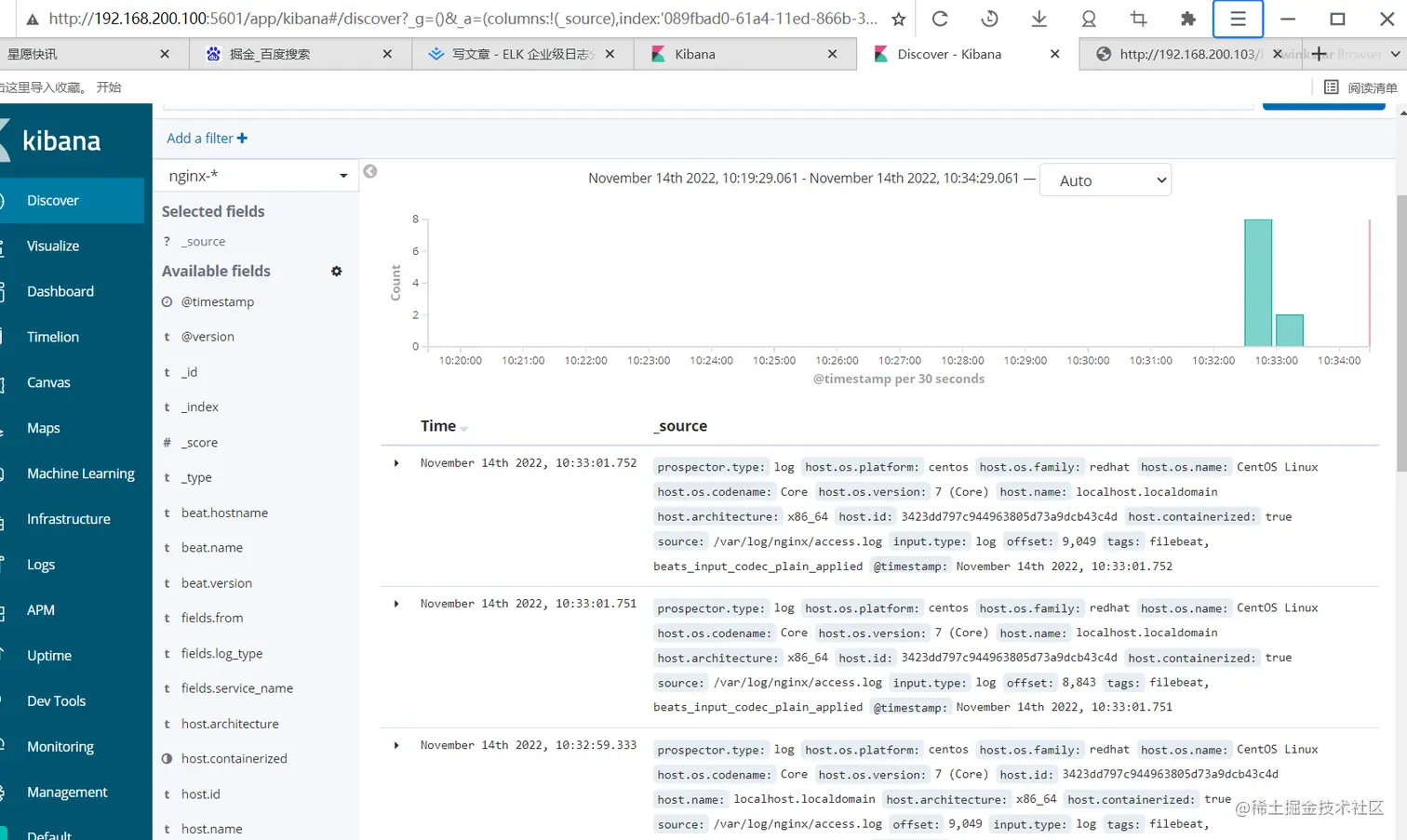The height and width of the screenshot is (840, 1407).
Task: Close the Discover - Kibana tab
Action: click(x=1054, y=54)
